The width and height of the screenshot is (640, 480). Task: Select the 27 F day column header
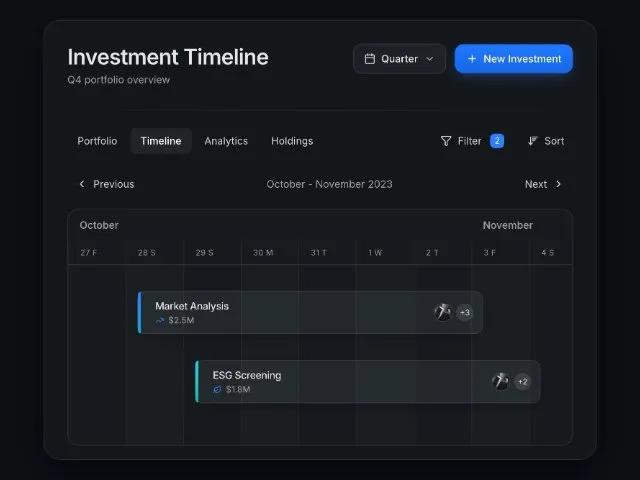[x=89, y=253]
